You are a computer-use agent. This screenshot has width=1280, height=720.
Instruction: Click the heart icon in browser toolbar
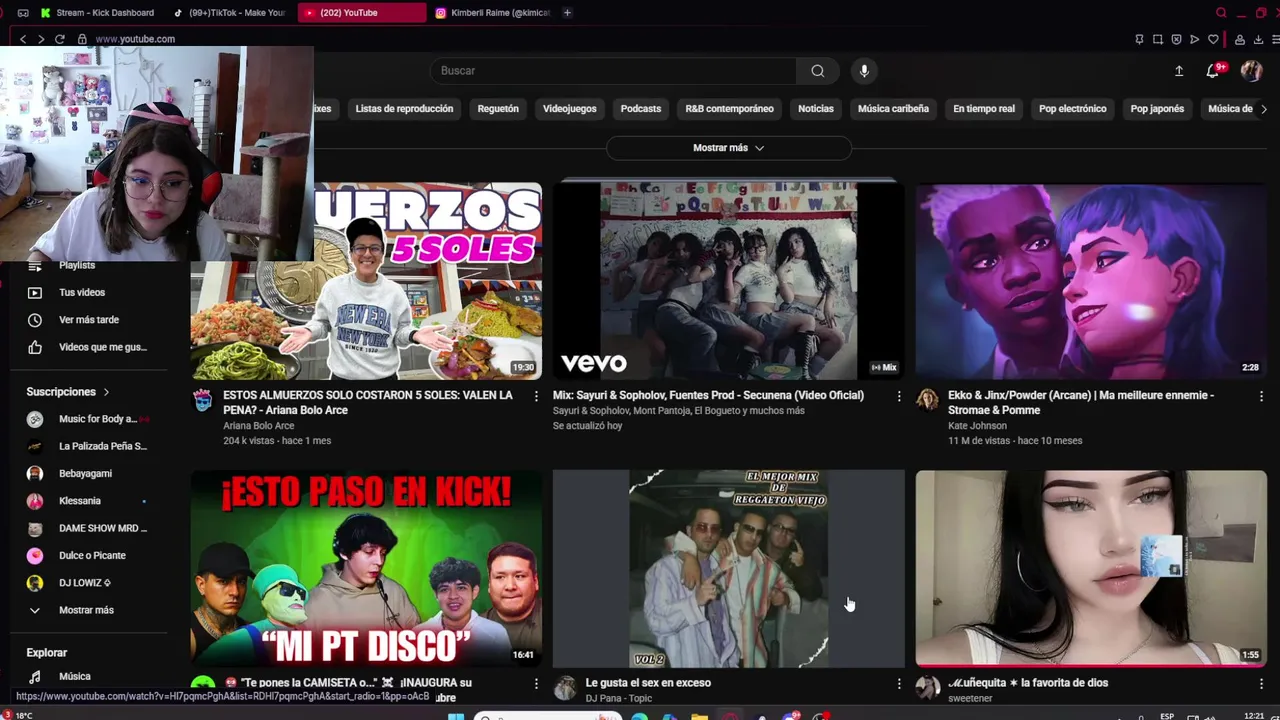[1213, 39]
